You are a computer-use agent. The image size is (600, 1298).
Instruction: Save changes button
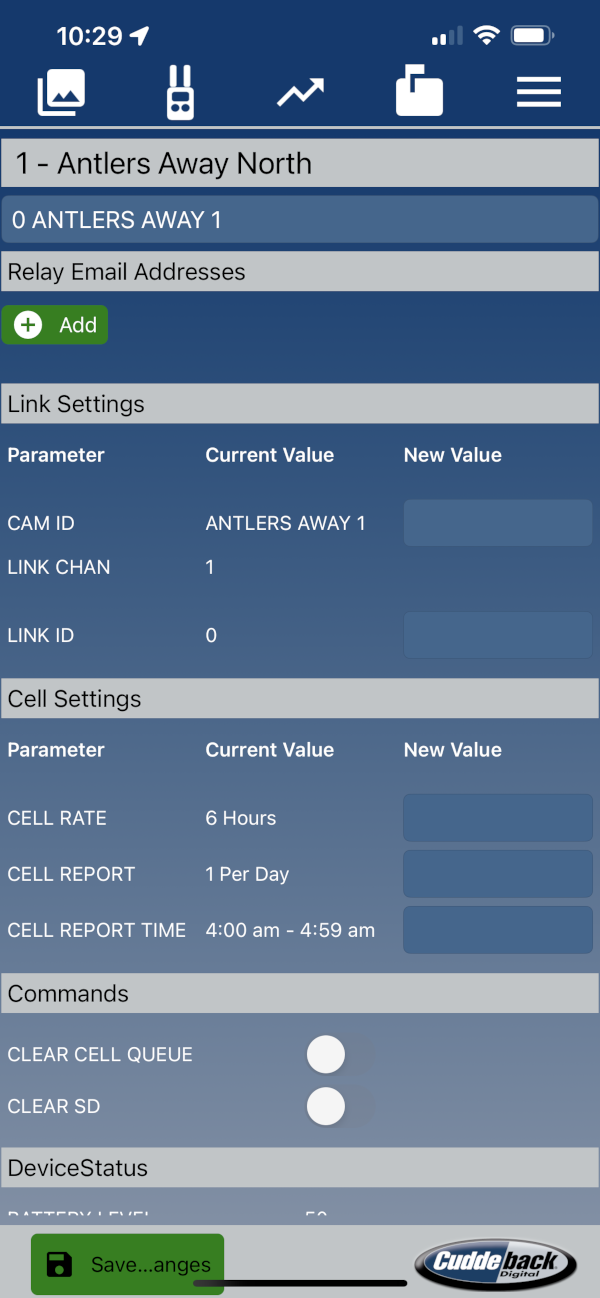127,1265
